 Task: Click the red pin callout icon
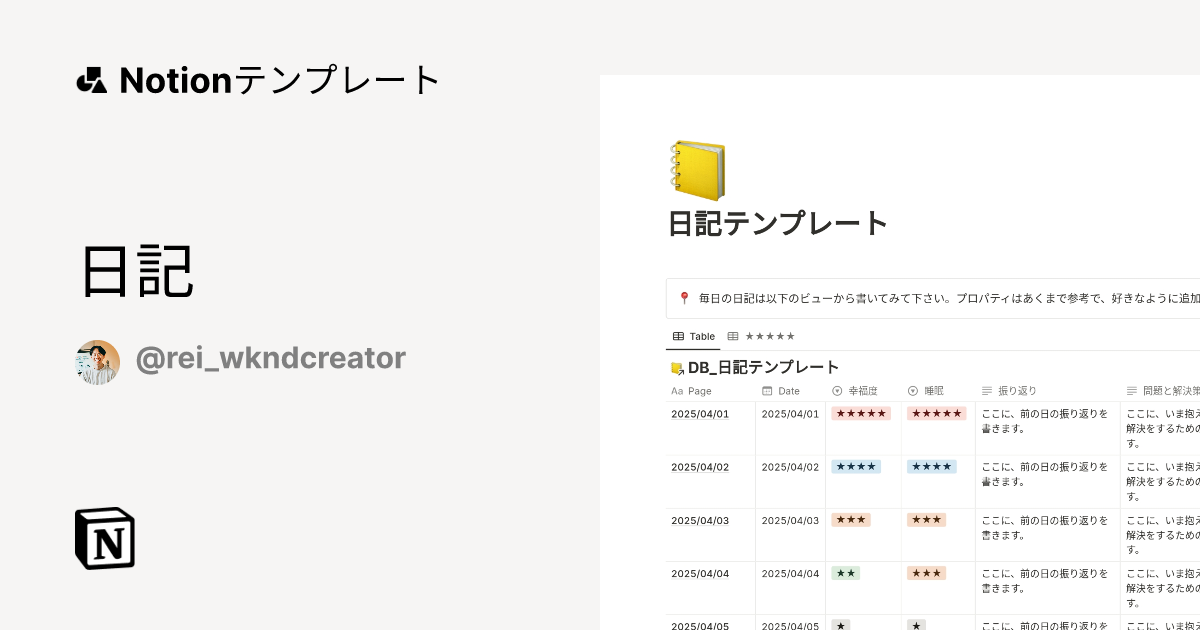[684, 298]
